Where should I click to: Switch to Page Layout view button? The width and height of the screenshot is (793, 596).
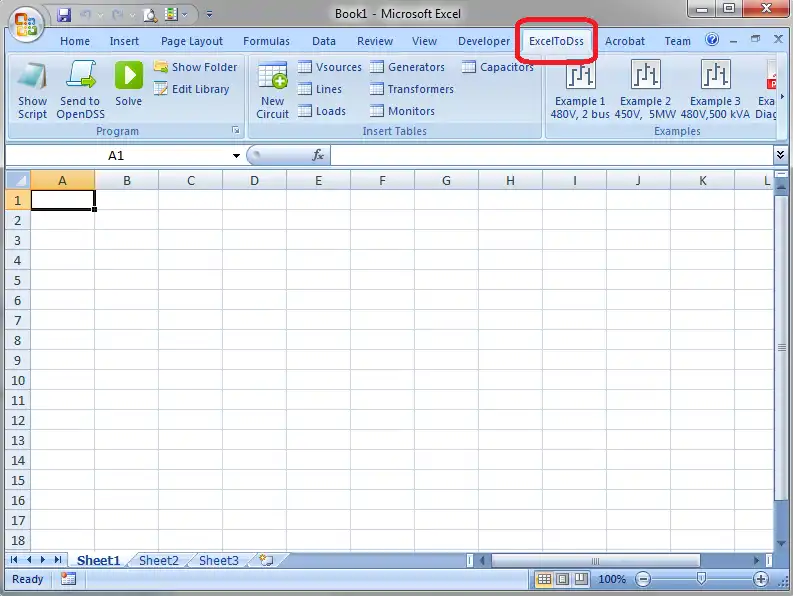(562, 579)
